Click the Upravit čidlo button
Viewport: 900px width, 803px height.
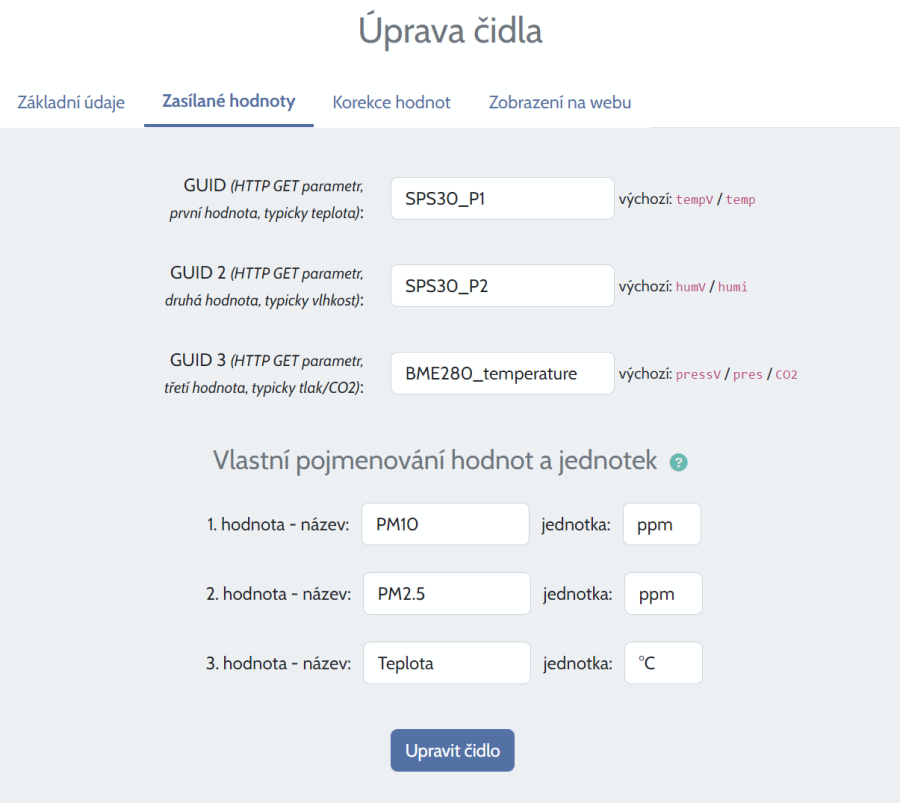[452, 750]
